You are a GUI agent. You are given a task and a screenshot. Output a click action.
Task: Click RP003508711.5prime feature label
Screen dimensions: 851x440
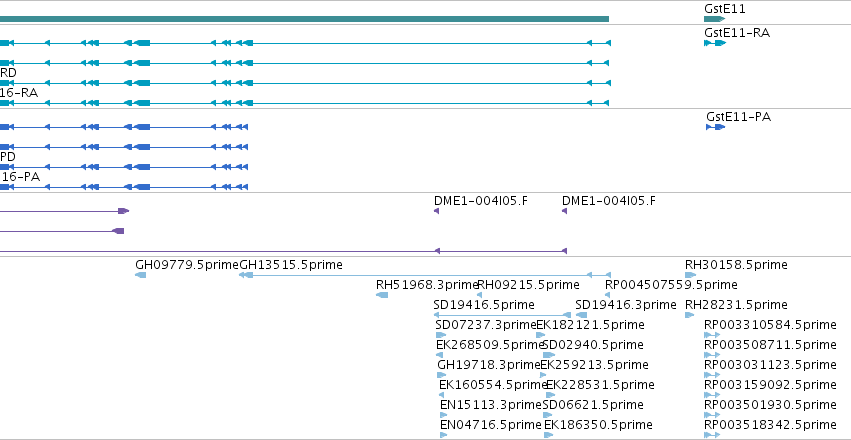pyautogui.click(x=770, y=345)
